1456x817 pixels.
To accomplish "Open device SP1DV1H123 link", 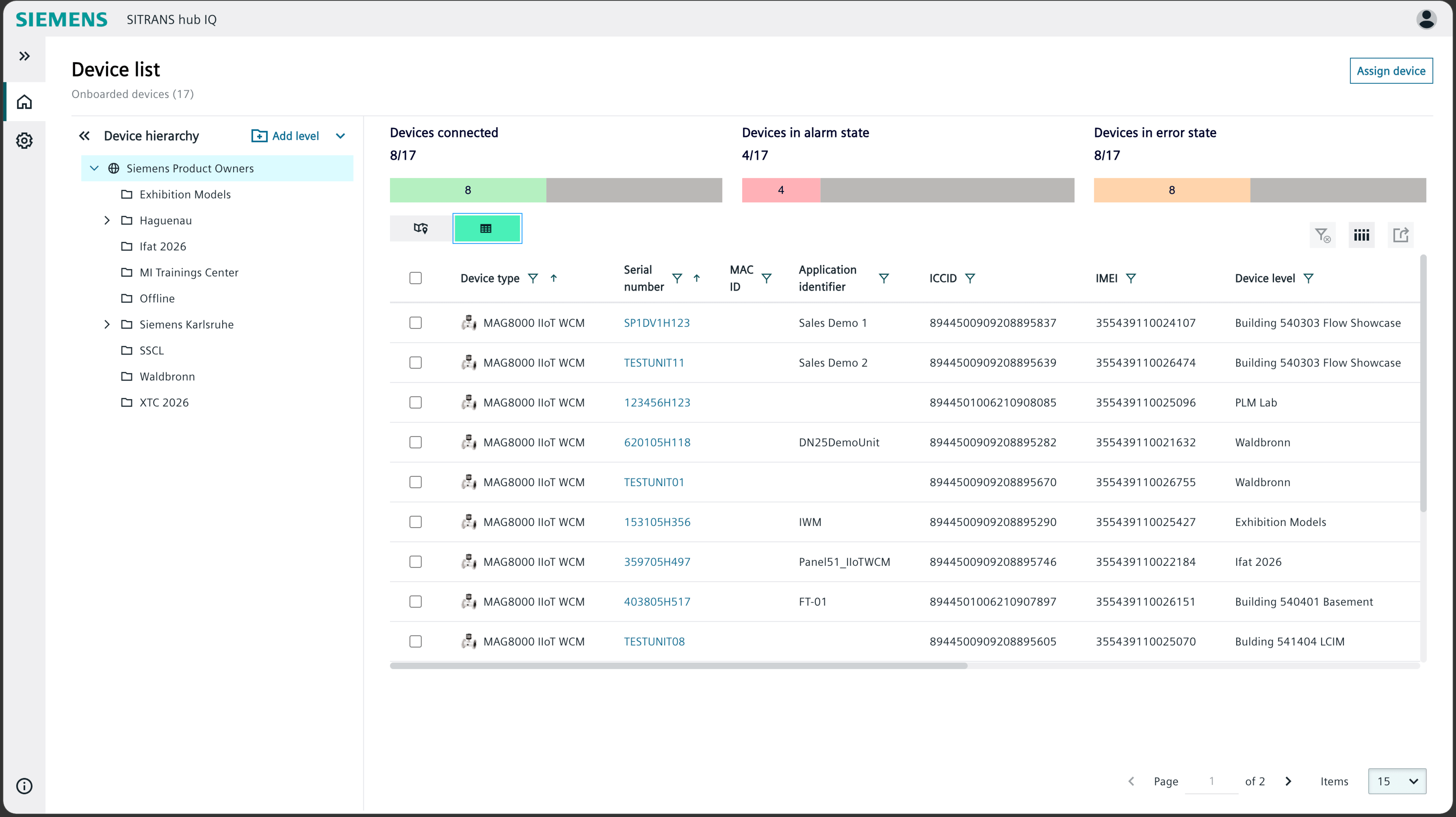I will (x=657, y=323).
